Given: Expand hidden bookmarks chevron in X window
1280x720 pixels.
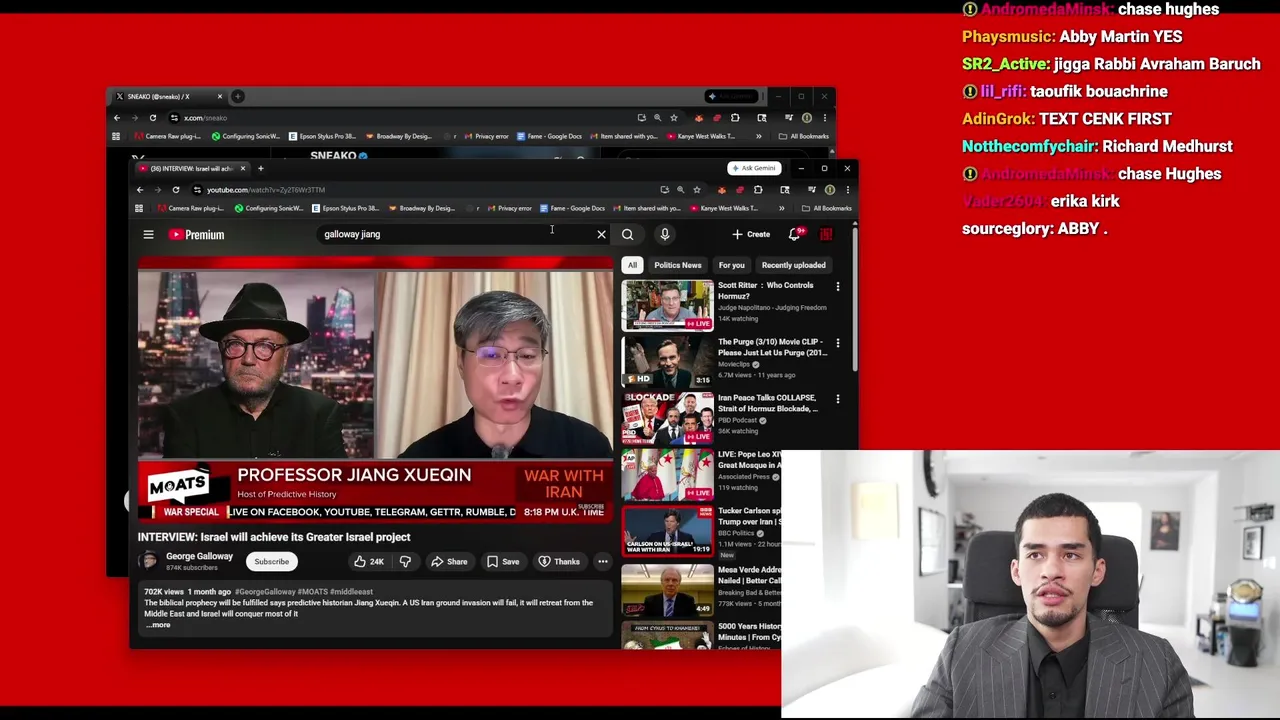Looking at the screenshot, I should pos(758,136).
